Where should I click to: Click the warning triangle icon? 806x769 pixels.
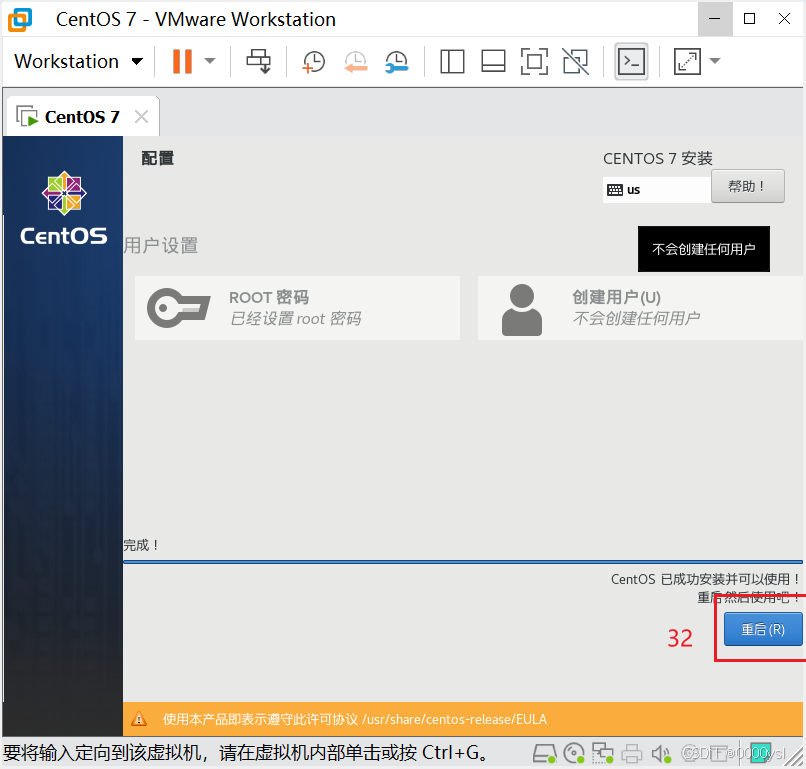point(139,719)
